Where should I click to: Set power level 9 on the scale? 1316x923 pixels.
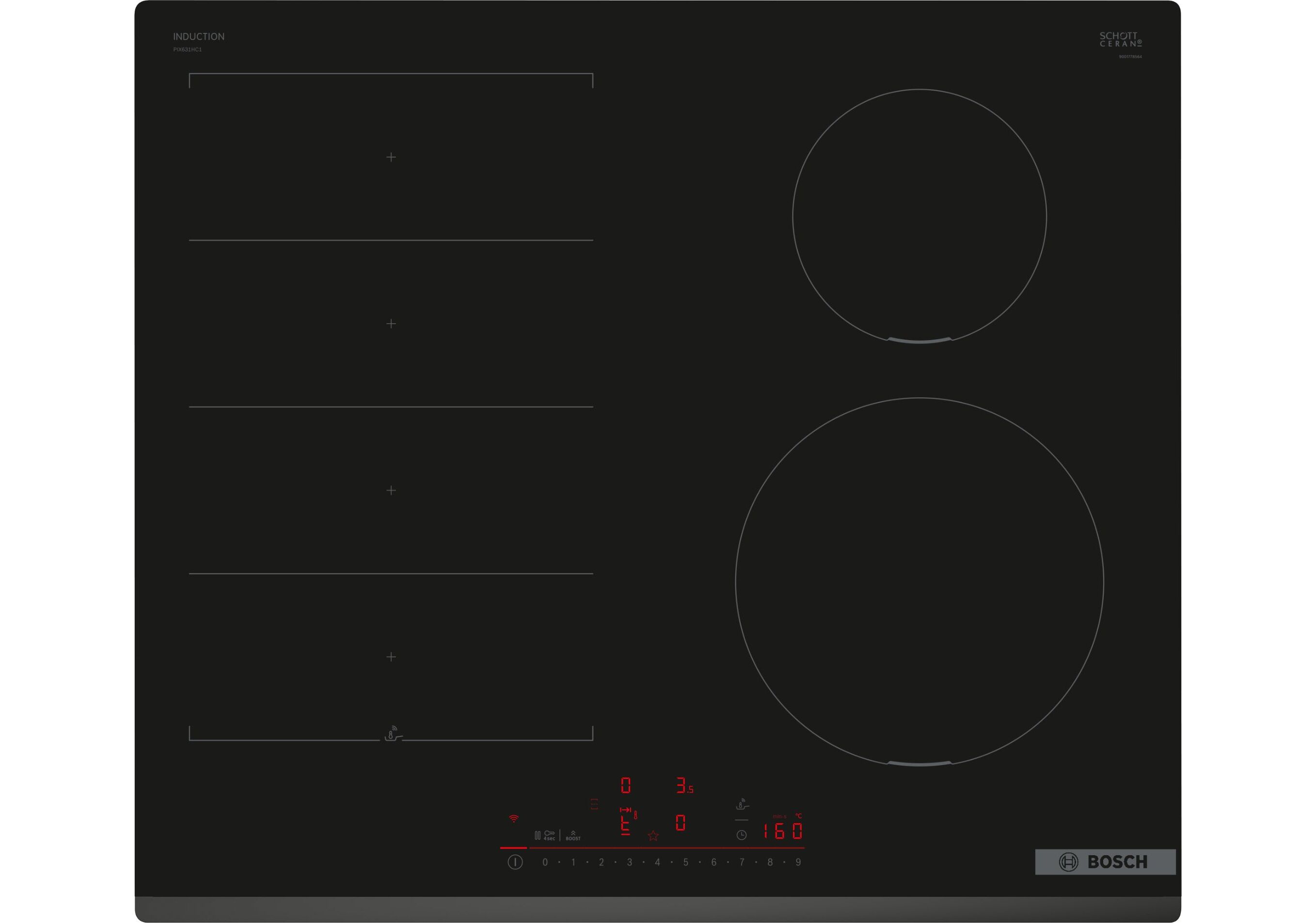click(x=798, y=862)
